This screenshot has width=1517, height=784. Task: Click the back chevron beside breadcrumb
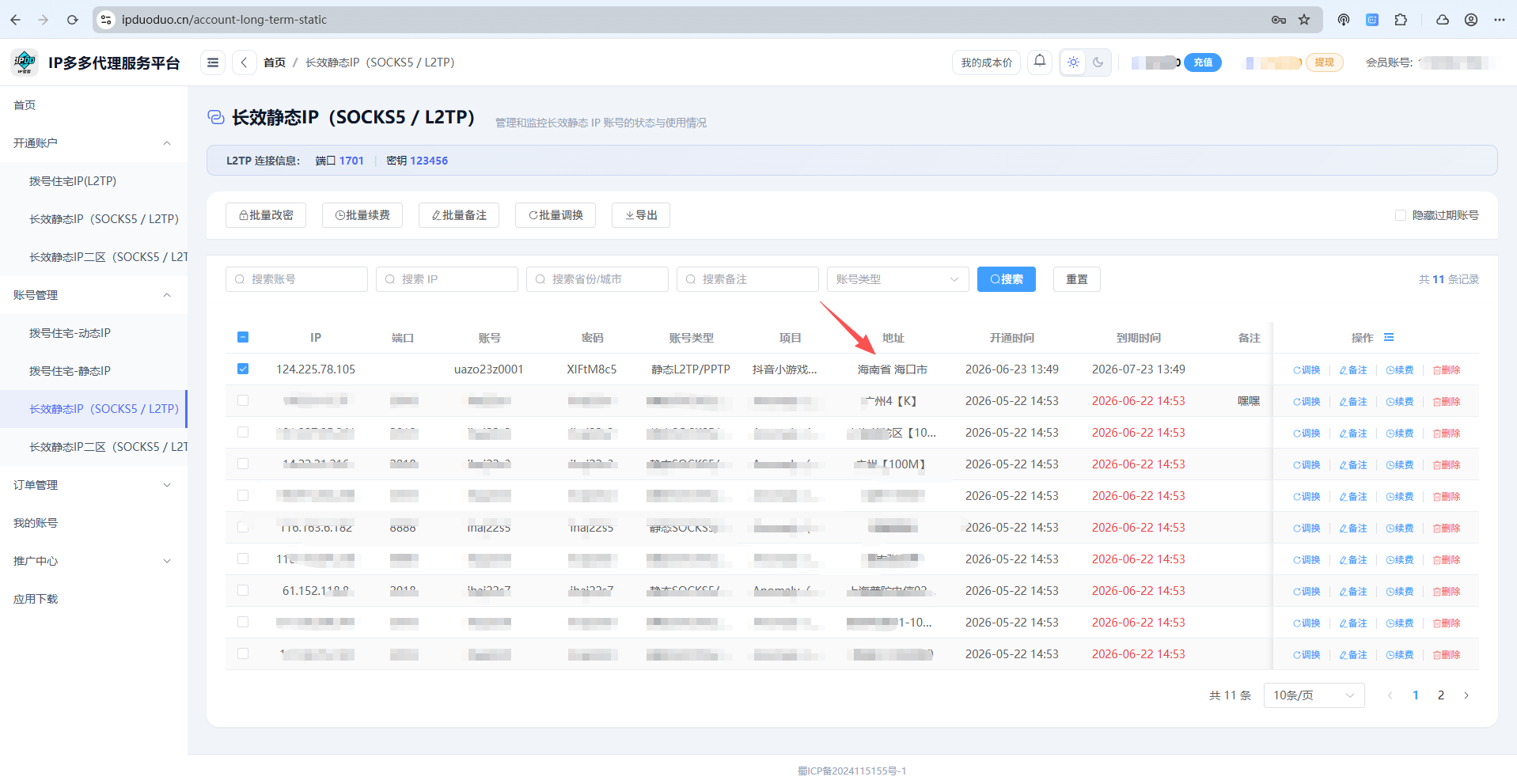pos(244,62)
